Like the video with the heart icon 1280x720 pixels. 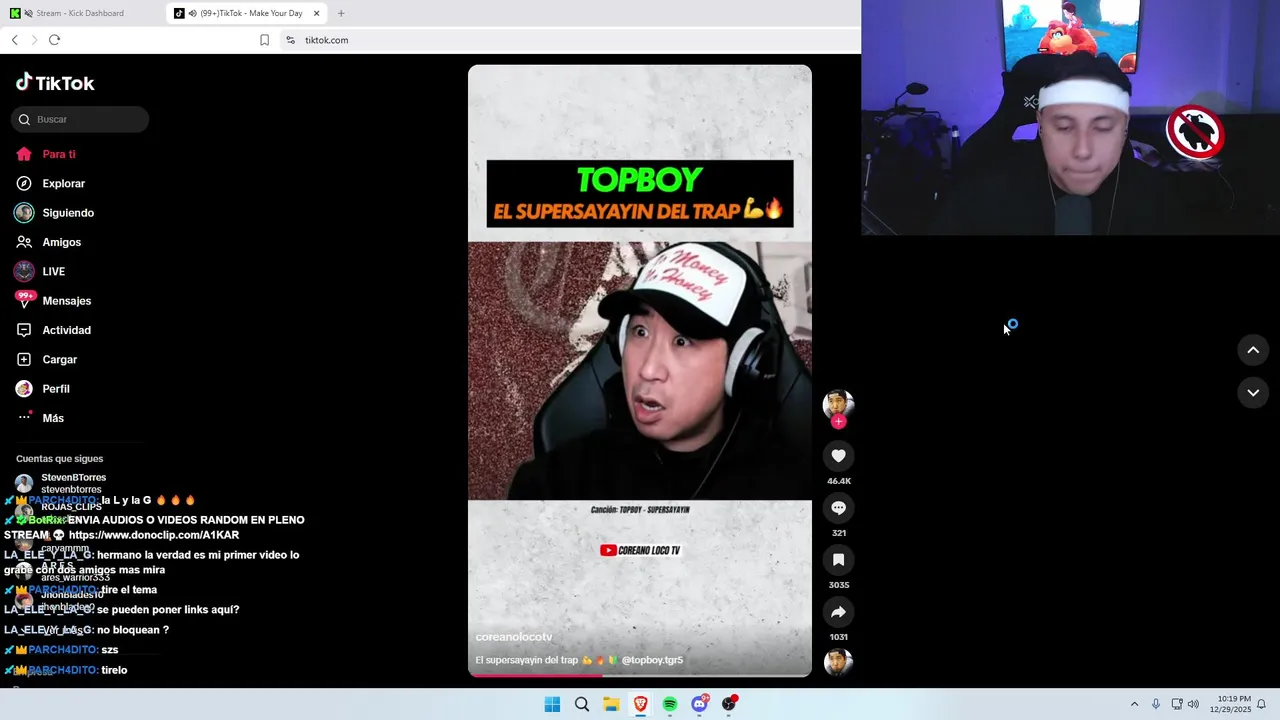[x=838, y=456]
